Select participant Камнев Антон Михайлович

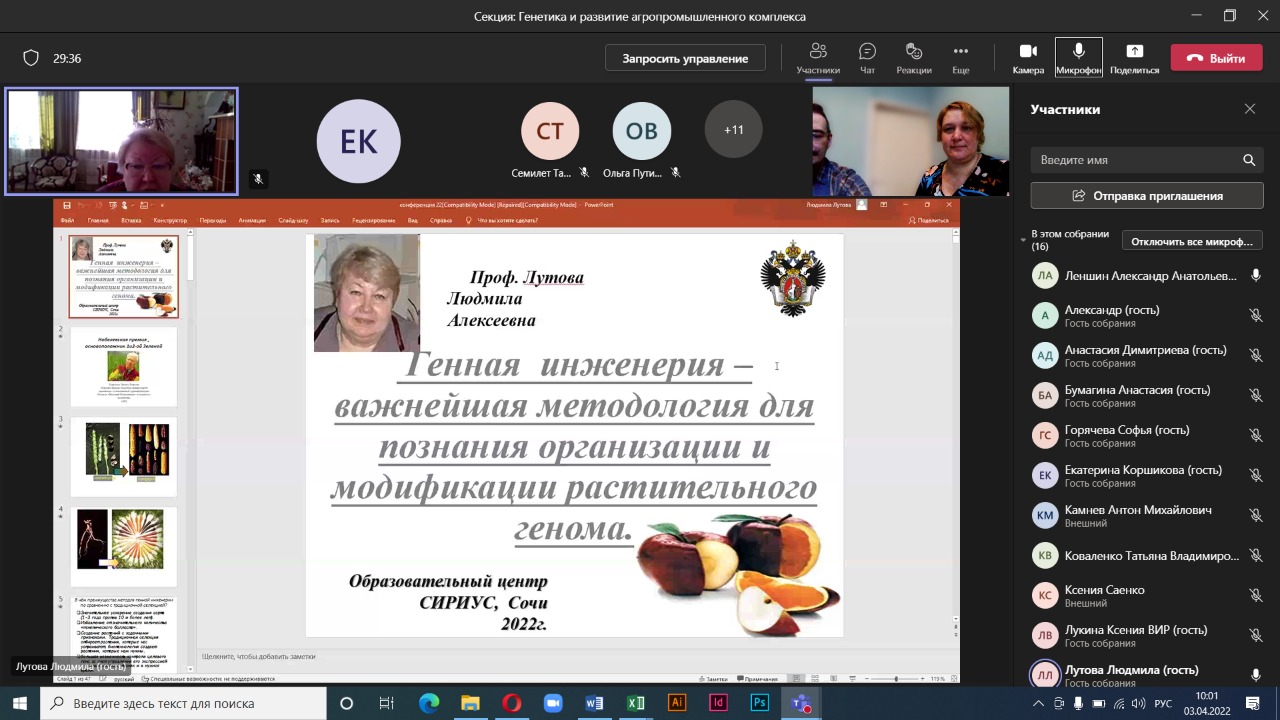tap(1147, 515)
